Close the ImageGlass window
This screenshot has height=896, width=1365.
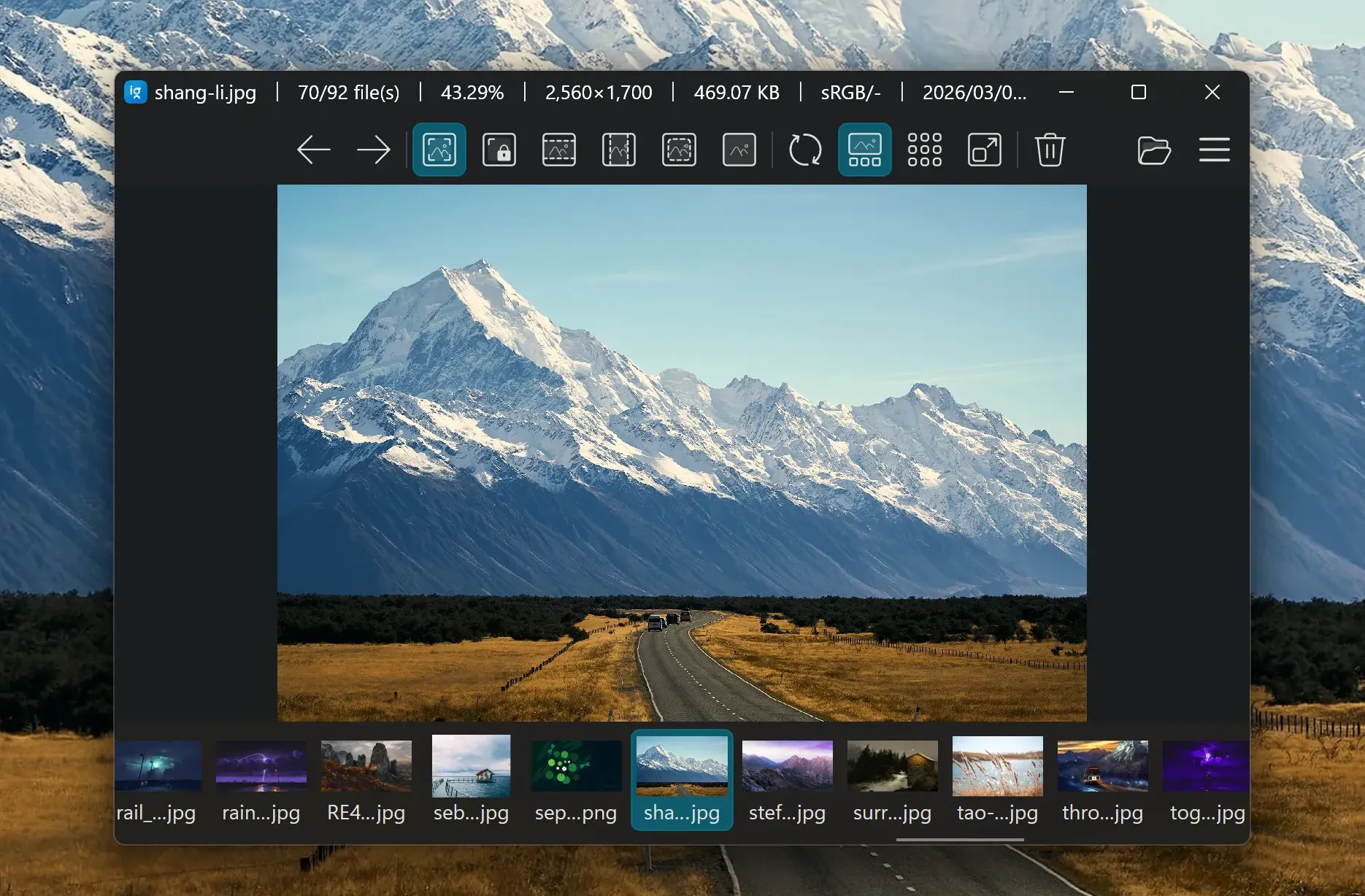1212,92
